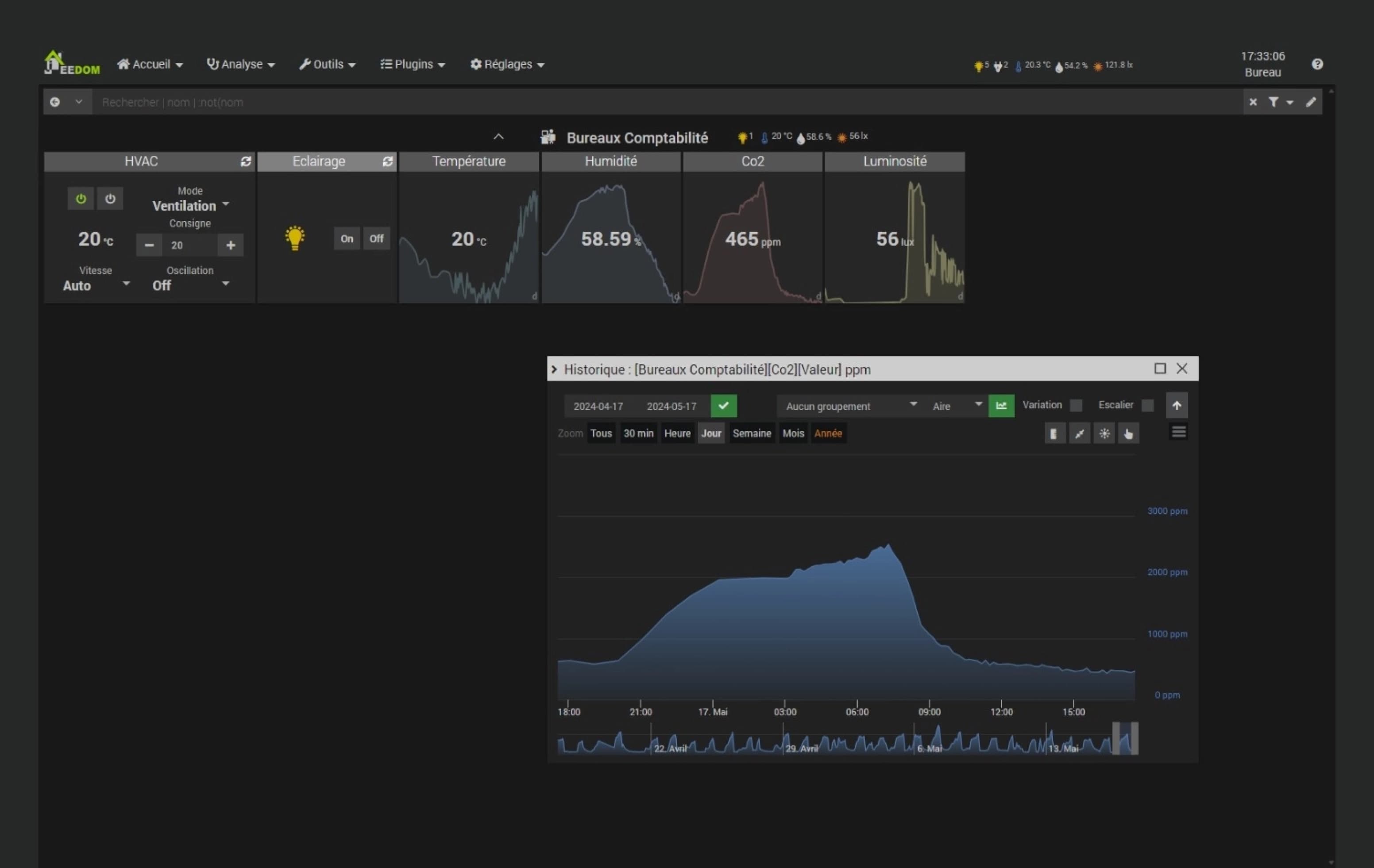This screenshot has height=868, width=1374.
Task: Turn HVAC off with grey power button
Action: coord(110,199)
